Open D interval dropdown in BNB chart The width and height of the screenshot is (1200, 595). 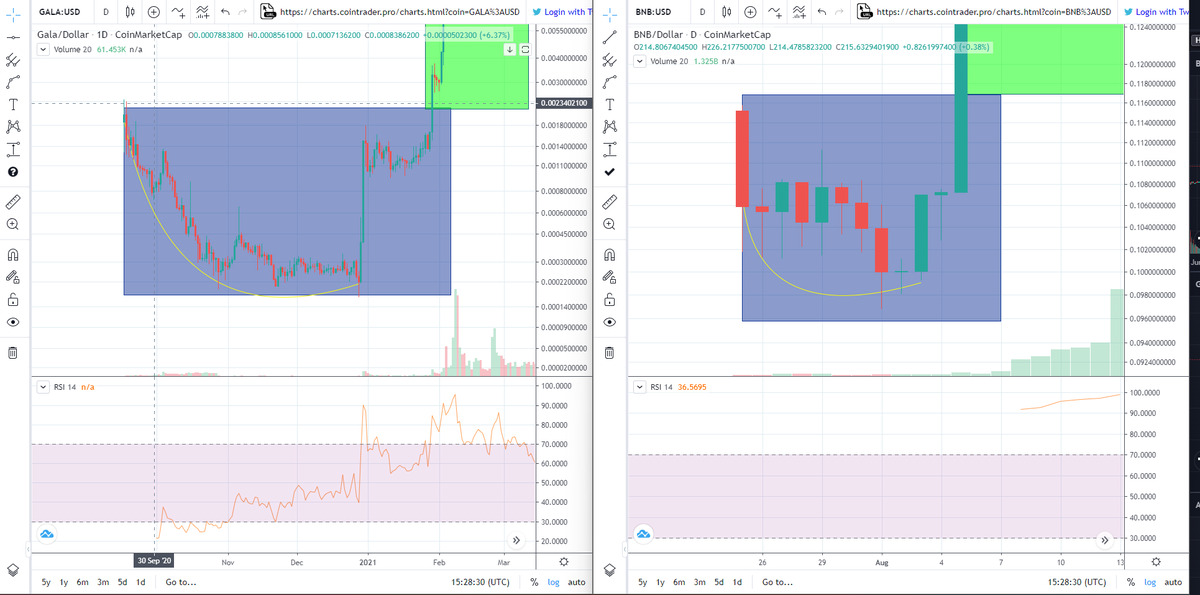[702, 12]
